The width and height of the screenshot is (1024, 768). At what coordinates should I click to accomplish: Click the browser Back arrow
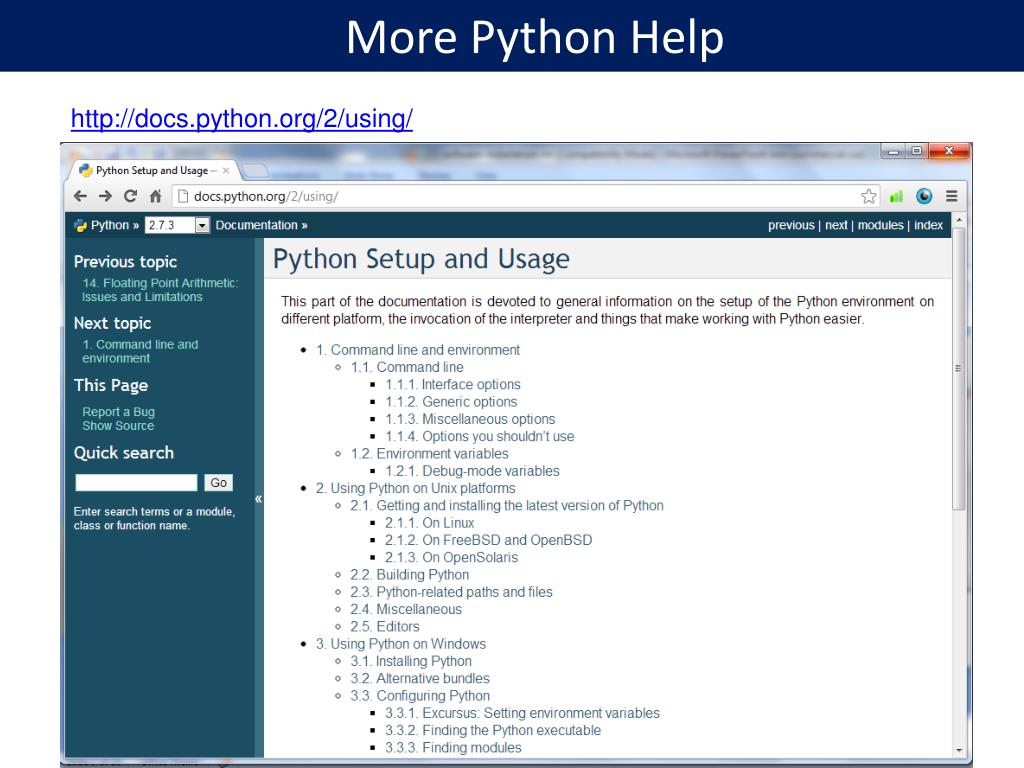(x=80, y=196)
